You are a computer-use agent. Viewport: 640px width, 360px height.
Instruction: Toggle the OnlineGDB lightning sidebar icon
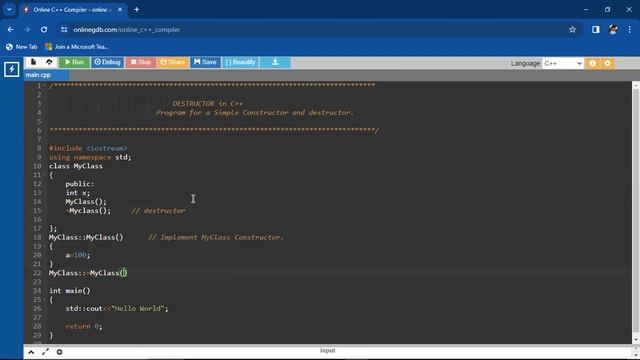click(x=11, y=69)
